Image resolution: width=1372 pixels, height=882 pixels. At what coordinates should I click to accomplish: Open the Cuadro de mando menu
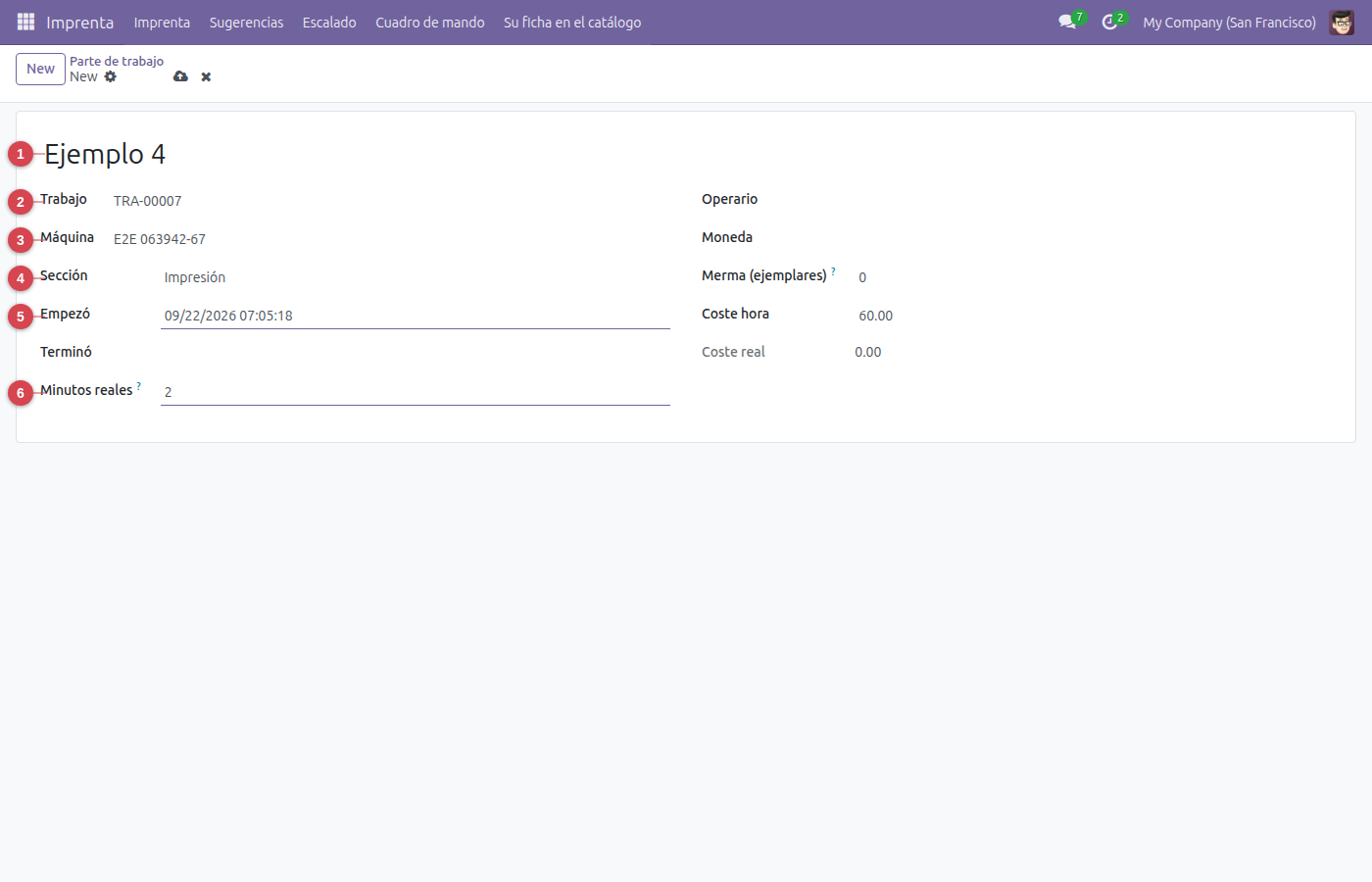tap(430, 22)
